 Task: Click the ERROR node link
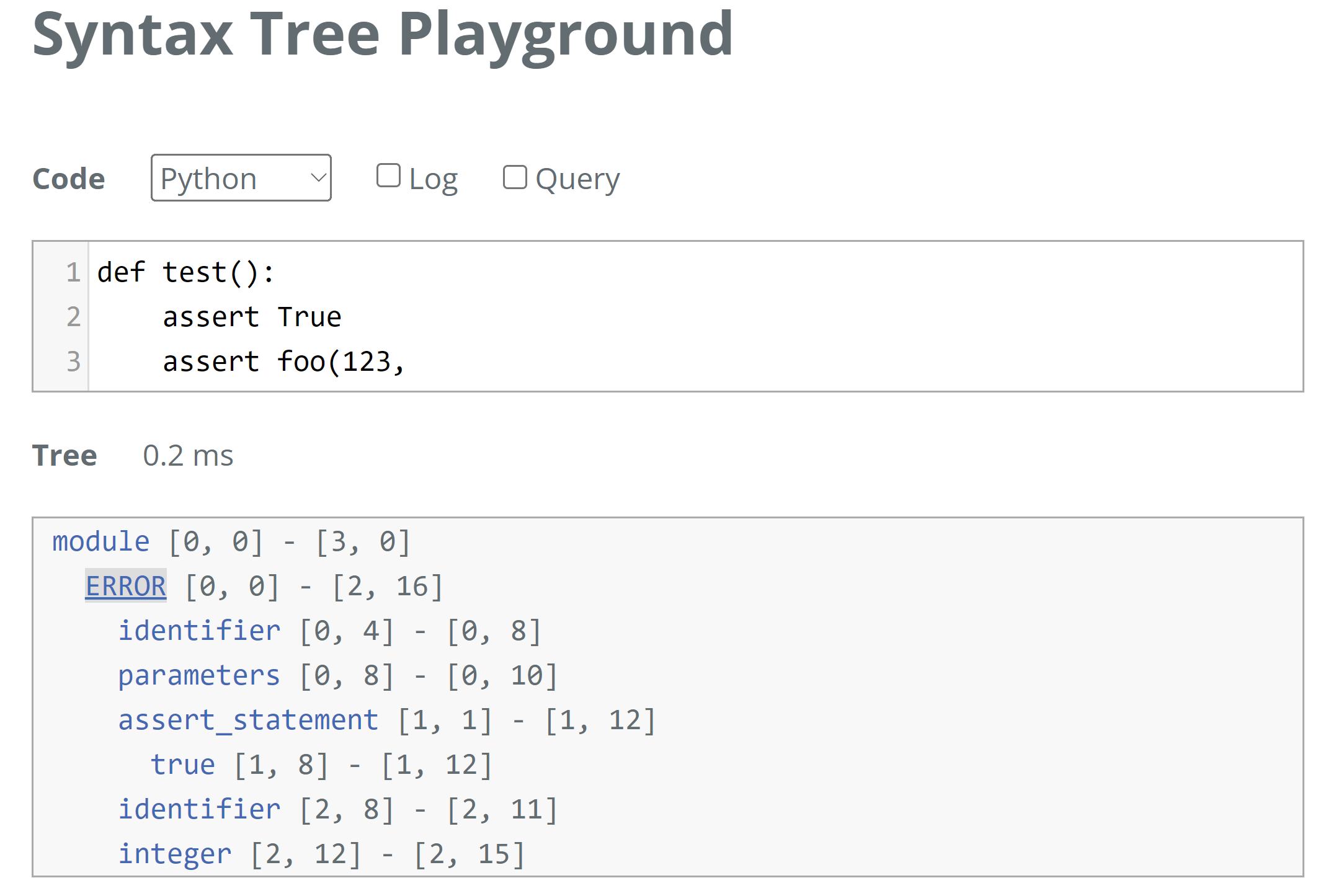pos(126,586)
